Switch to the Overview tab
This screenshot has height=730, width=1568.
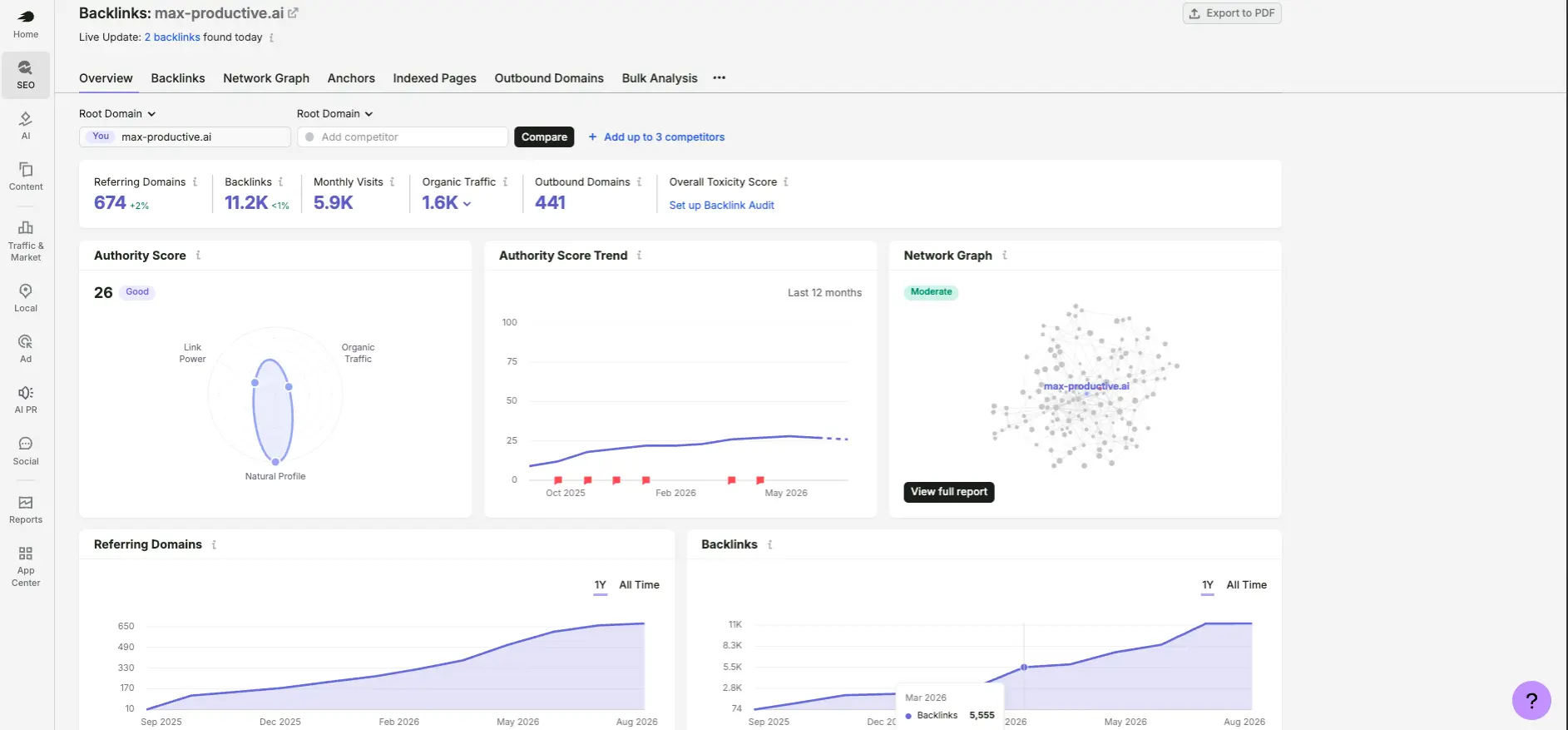point(106,78)
